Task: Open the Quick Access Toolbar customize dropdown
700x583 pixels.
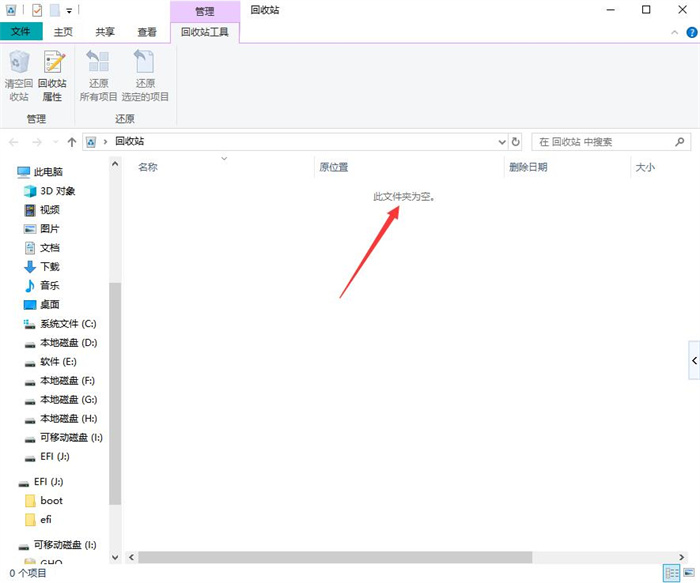Action: pyautogui.click(x=69, y=10)
